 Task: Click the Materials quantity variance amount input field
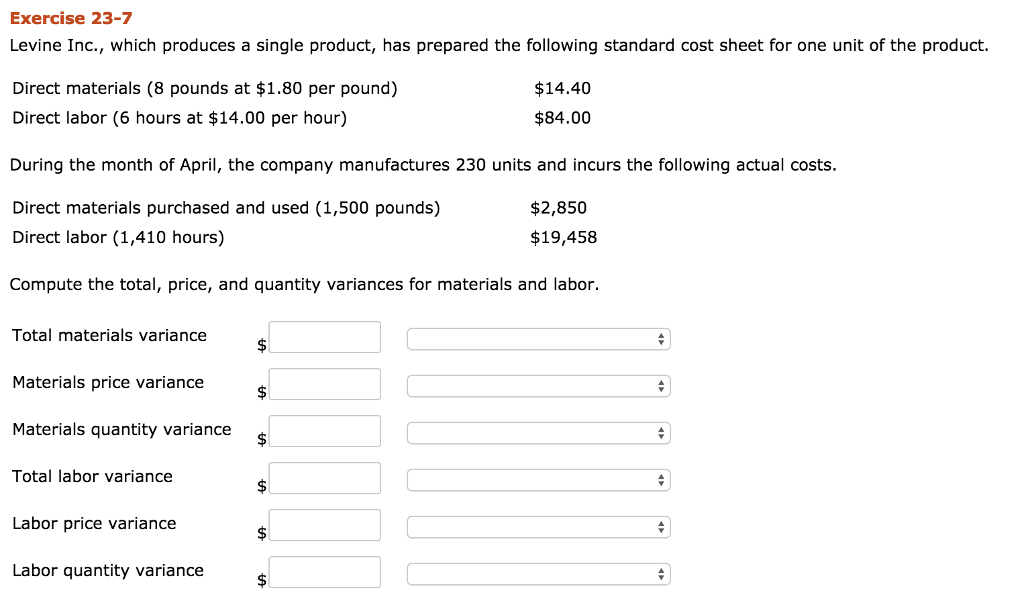coord(324,431)
